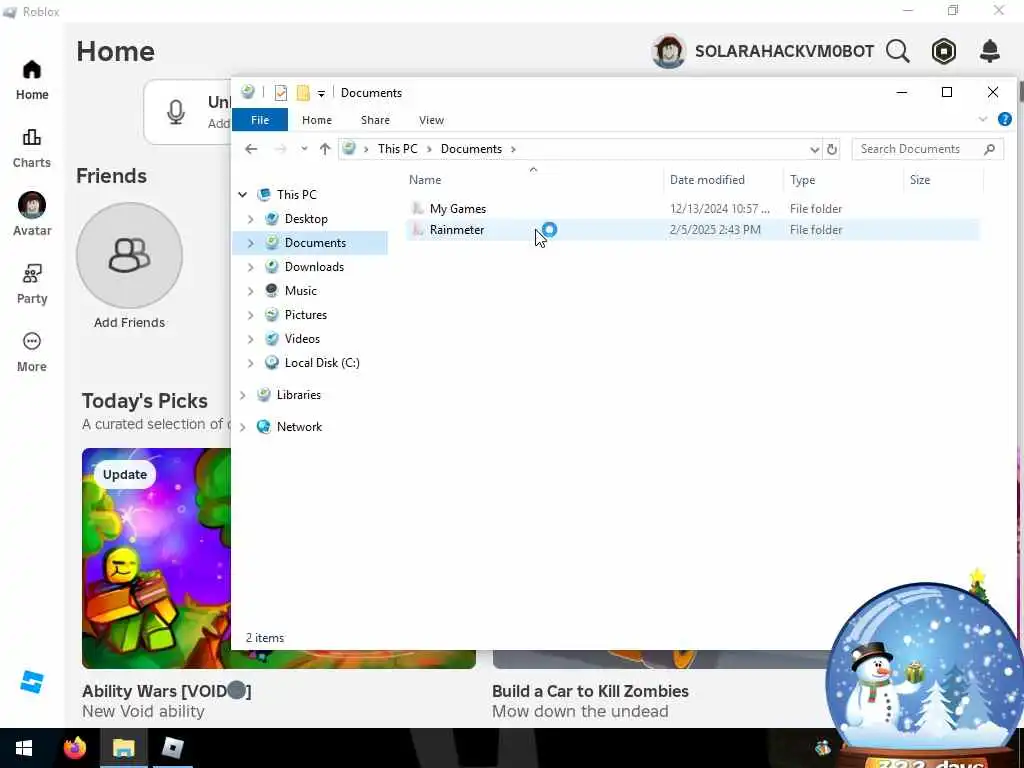
Task: Expand the Libraries tree node
Action: coord(243,395)
